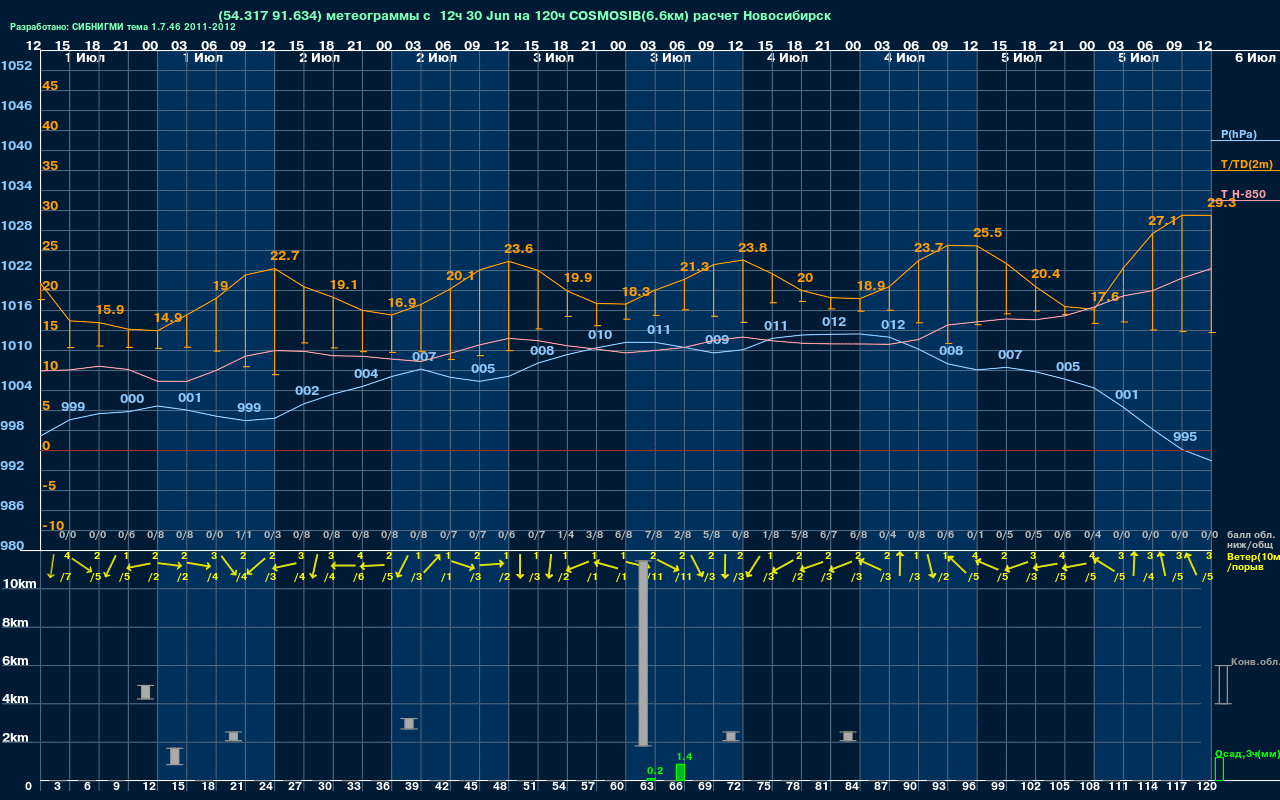Click the 15.9 temperature label
This screenshot has height=800, width=1280.
(109, 310)
